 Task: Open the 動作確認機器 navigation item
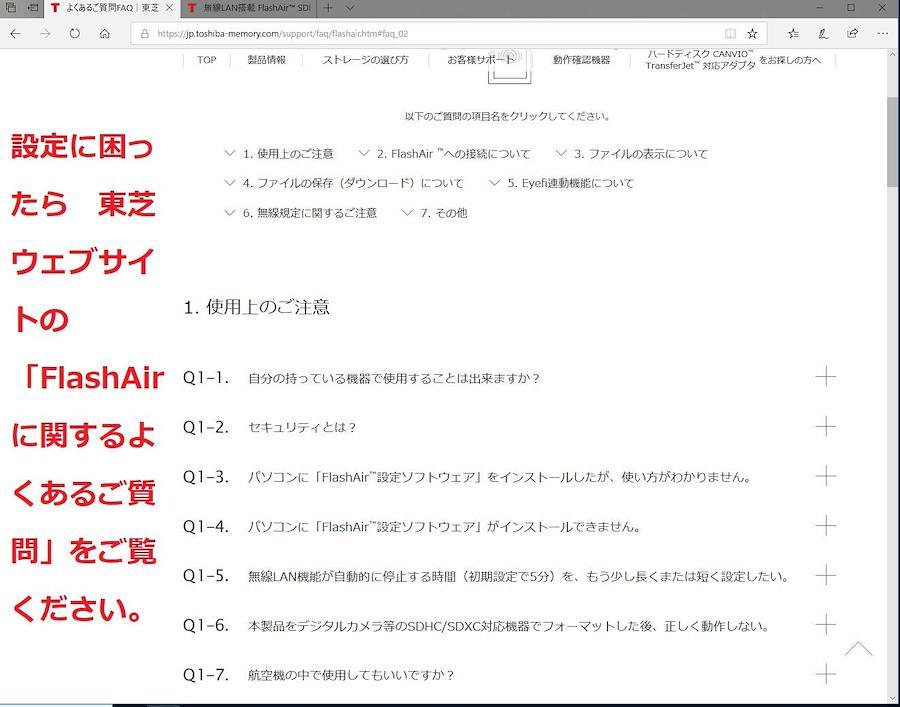[581, 60]
